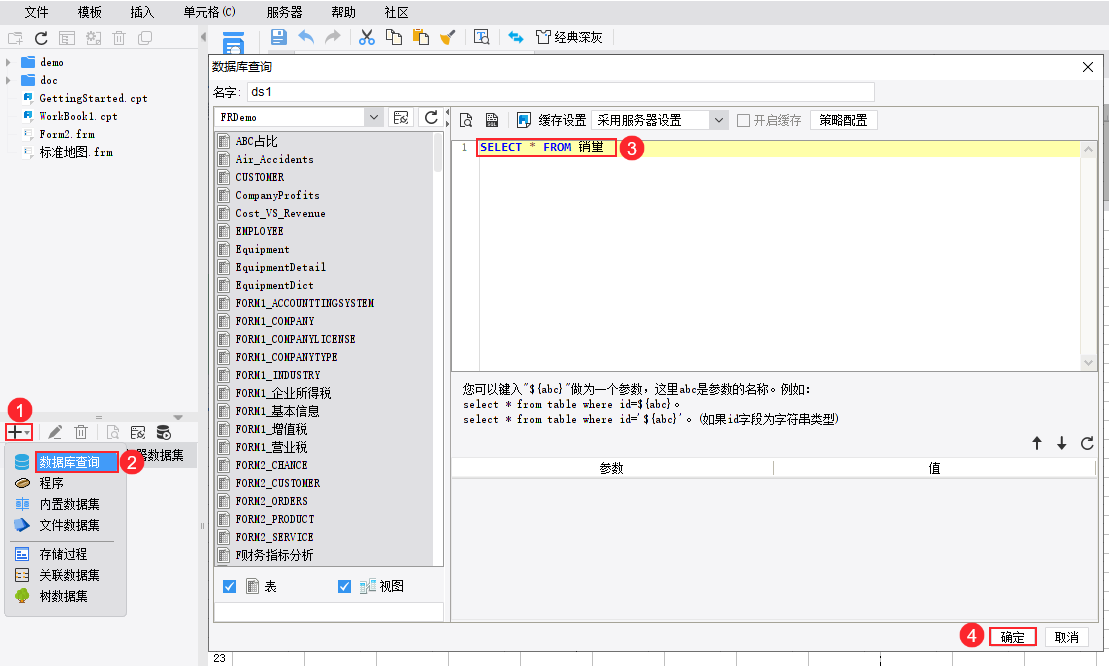1109x666 pixels.
Task: Click the edit pencil icon in dataset panel
Action: [55, 432]
